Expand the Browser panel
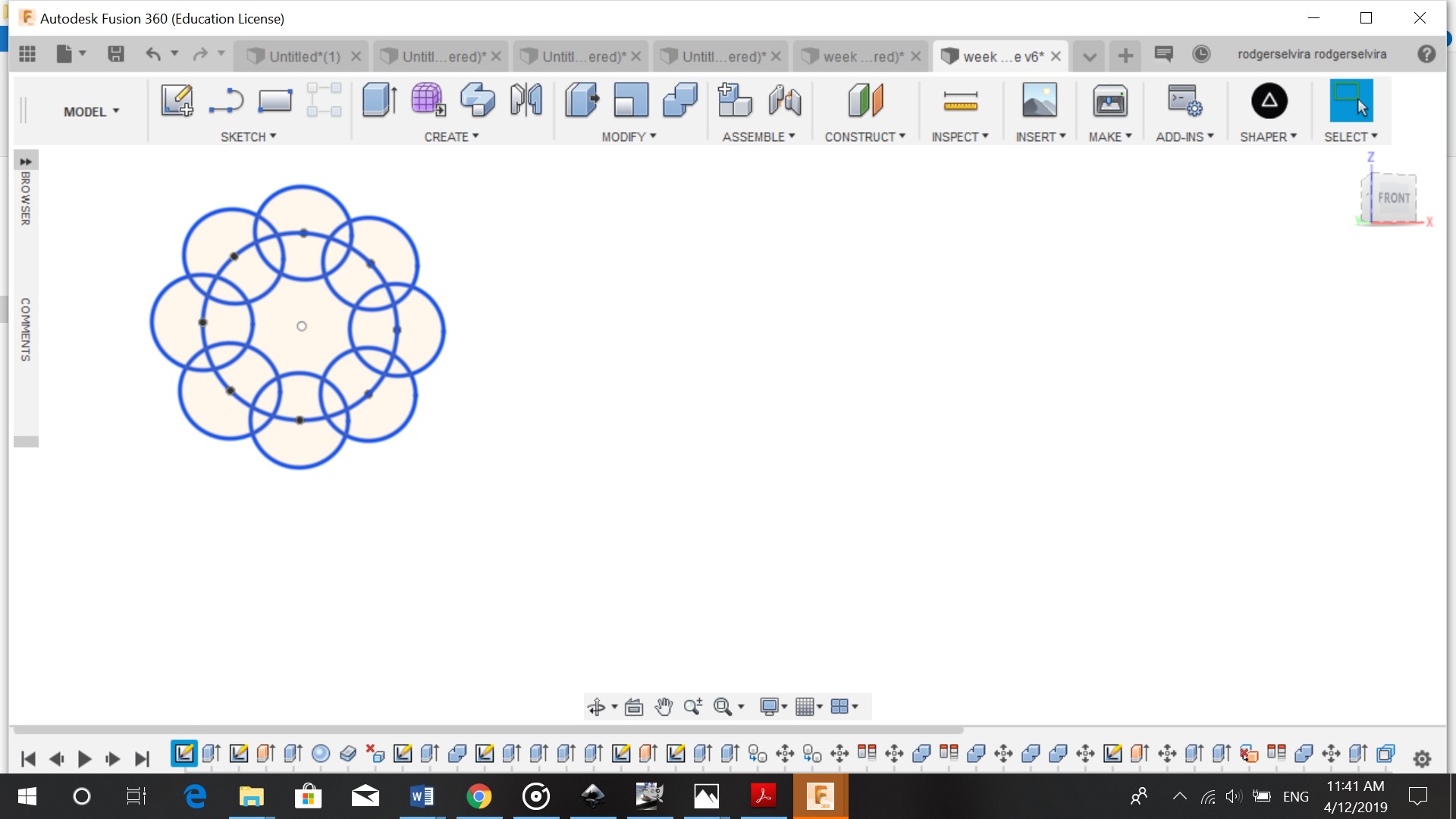The height and width of the screenshot is (819, 1456). pyautogui.click(x=26, y=162)
